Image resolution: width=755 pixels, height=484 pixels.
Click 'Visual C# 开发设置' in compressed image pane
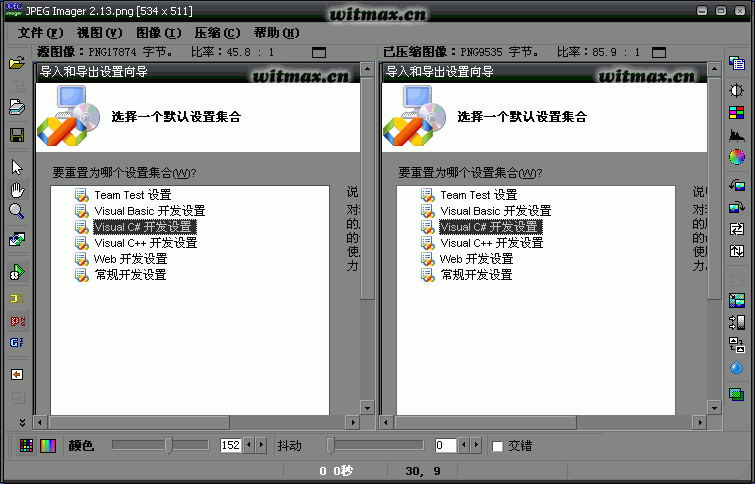click(491, 227)
